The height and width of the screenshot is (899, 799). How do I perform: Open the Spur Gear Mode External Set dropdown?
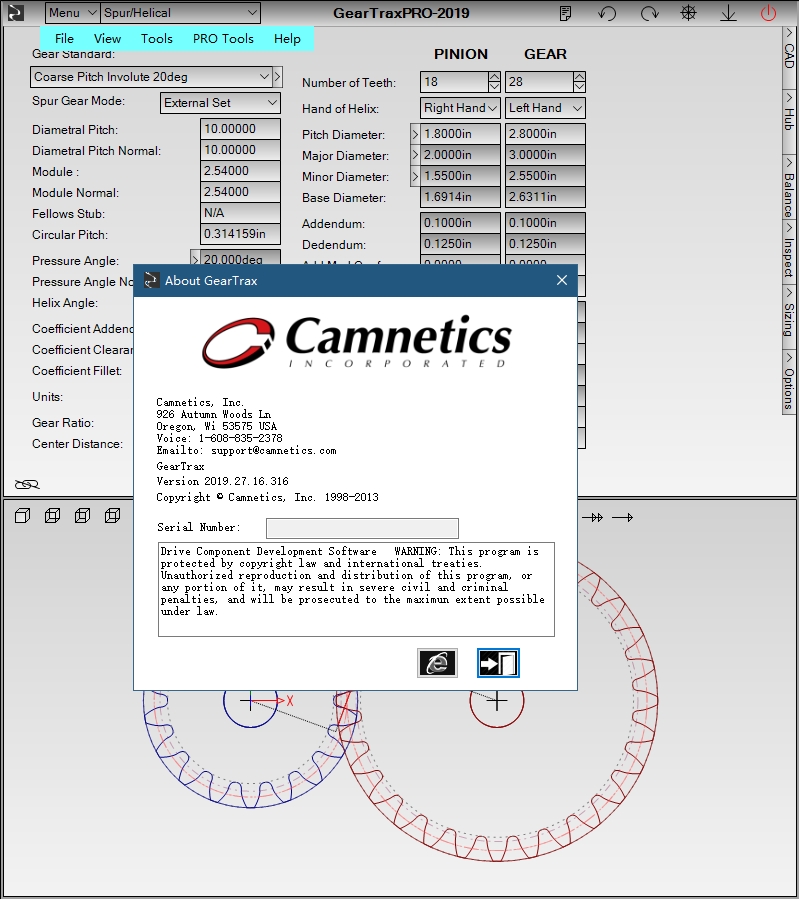220,103
